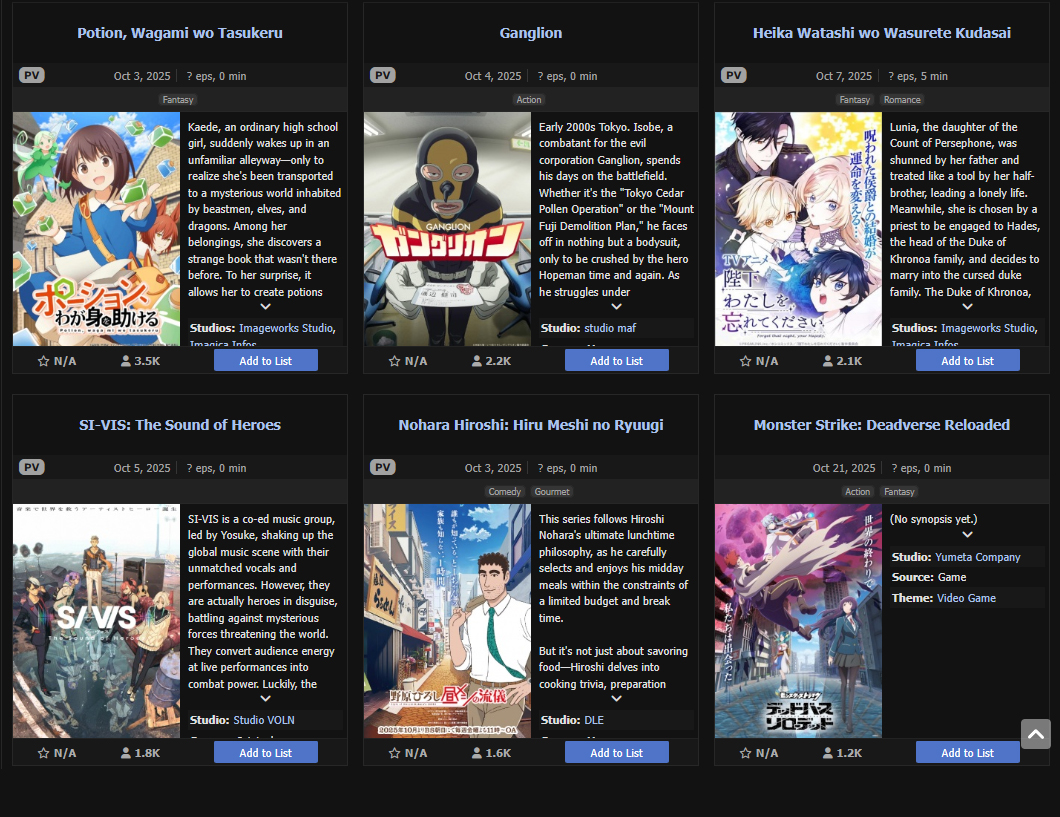Image resolution: width=1060 pixels, height=817 pixels.
Task: Click the members icon under Monster Strike
Action: [x=827, y=753]
